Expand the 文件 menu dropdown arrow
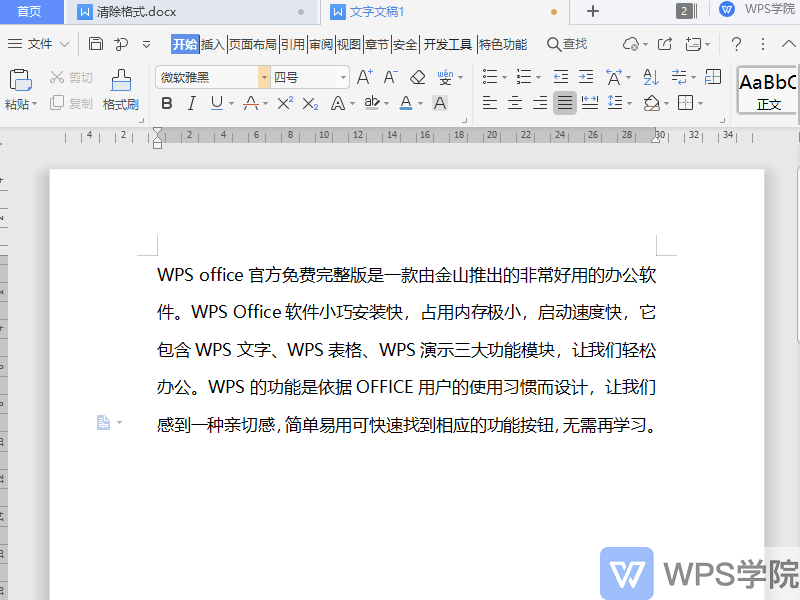Image resolution: width=800 pixels, height=600 pixels. [64, 44]
